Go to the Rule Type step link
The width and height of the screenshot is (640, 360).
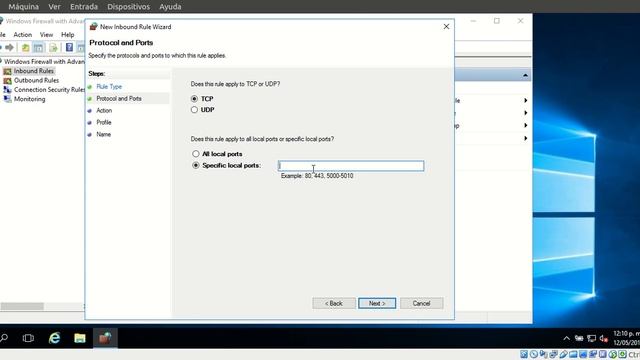(x=109, y=87)
